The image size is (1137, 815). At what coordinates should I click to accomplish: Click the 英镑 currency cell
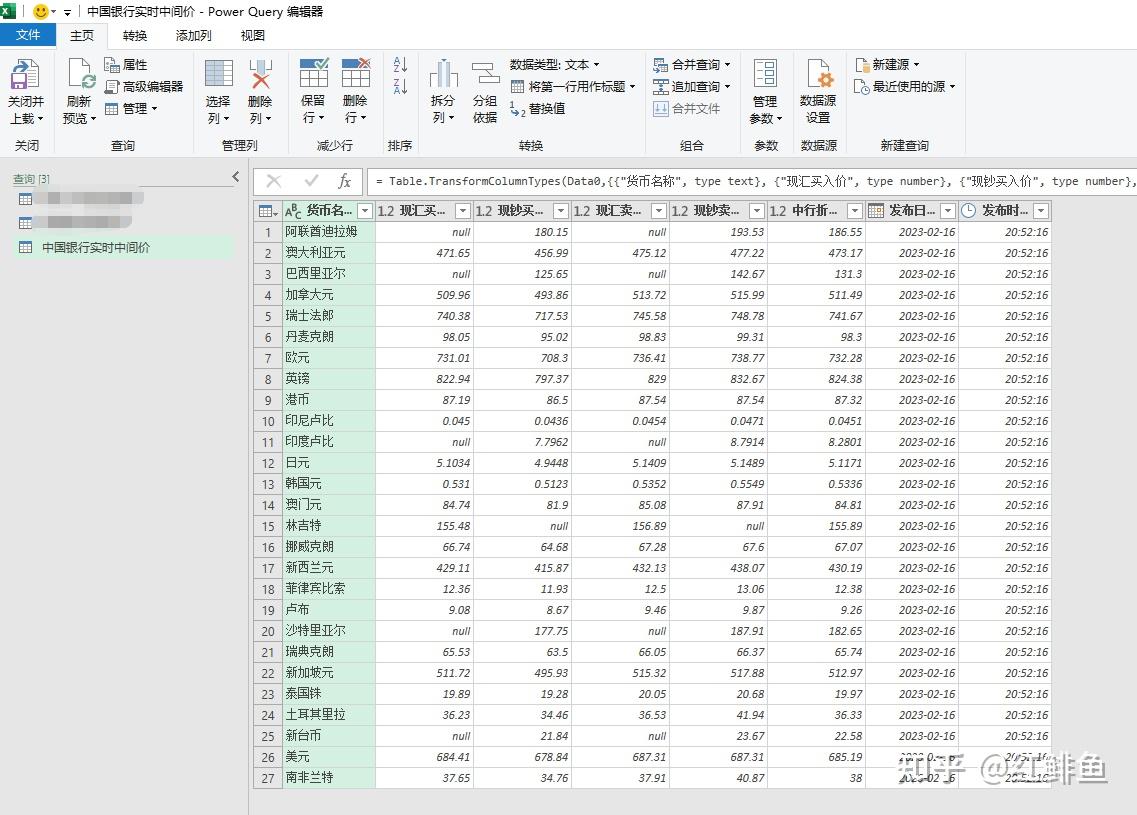pyautogui.click(x=328, y=379)
